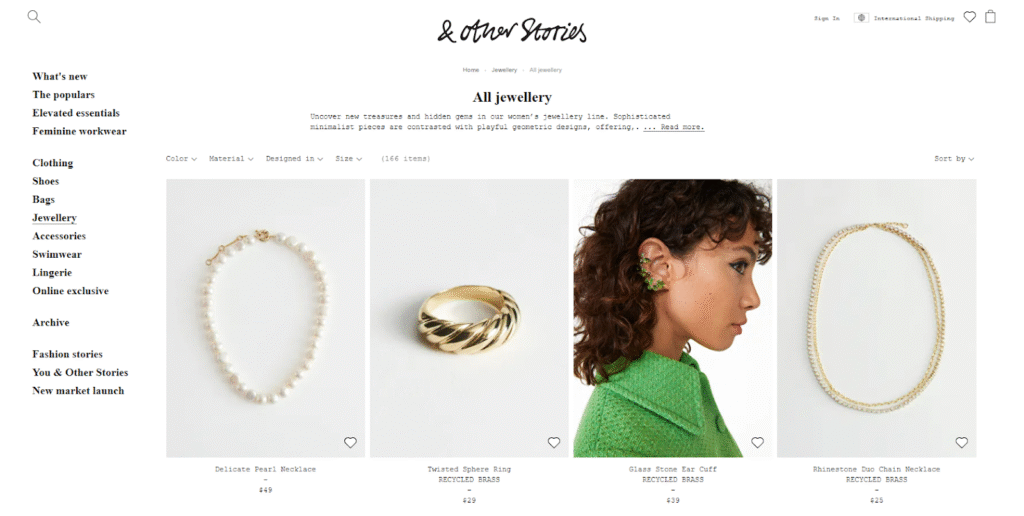Select Swimwear in the side menu
Viewport: 1024px width, 516px height.
pos(57,254)
